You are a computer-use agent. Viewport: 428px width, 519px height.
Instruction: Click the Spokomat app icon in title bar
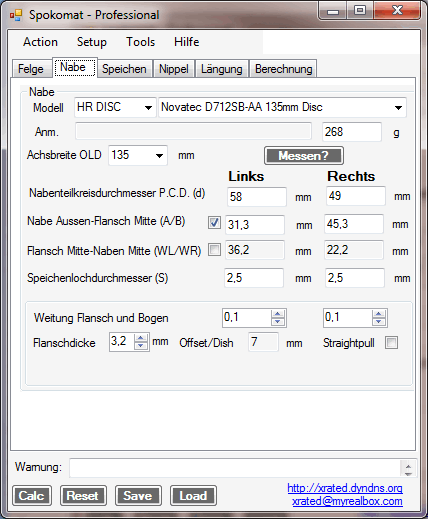click(16, 15)
